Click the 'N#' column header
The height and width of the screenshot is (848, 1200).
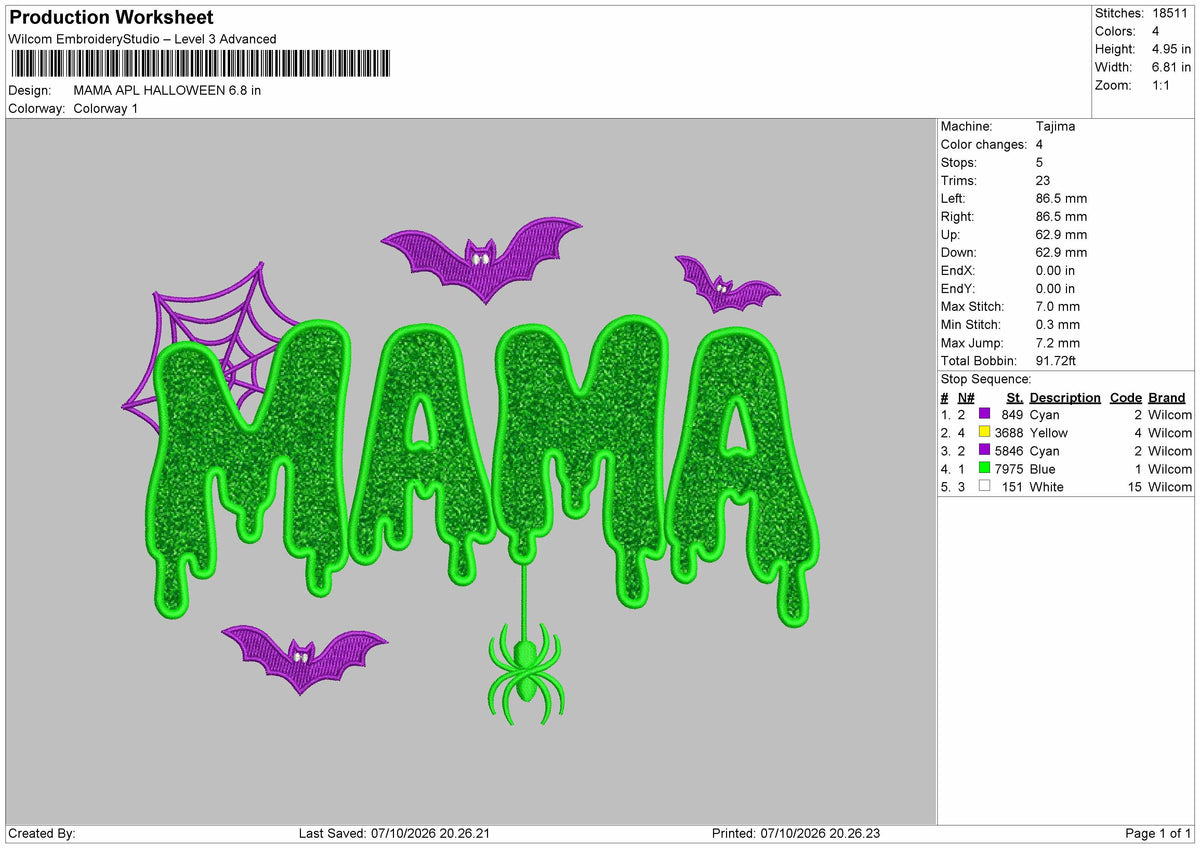966,398
